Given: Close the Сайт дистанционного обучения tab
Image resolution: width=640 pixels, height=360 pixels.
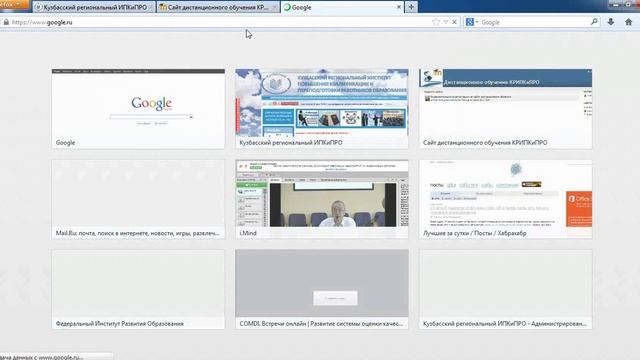Looking at the screenshot, I should click(x=275, y=7).
